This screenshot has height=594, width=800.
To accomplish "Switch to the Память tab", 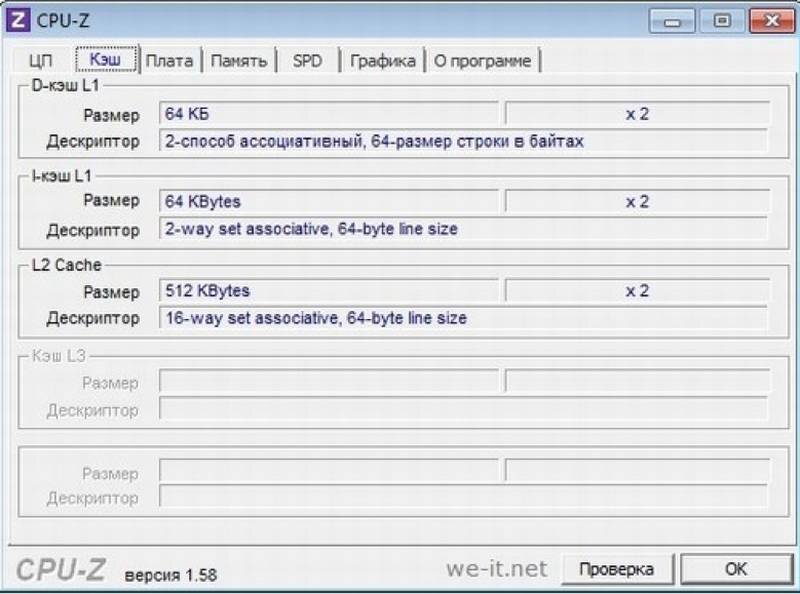I will 238,61.
